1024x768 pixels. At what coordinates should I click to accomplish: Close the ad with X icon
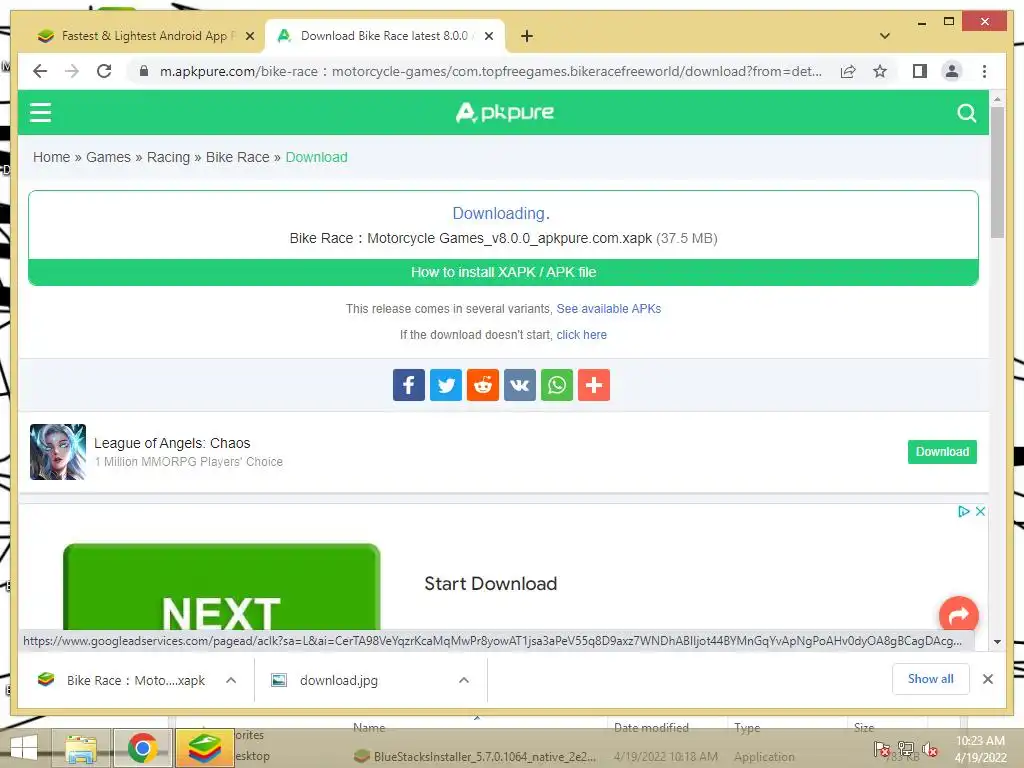pos(980,511)
